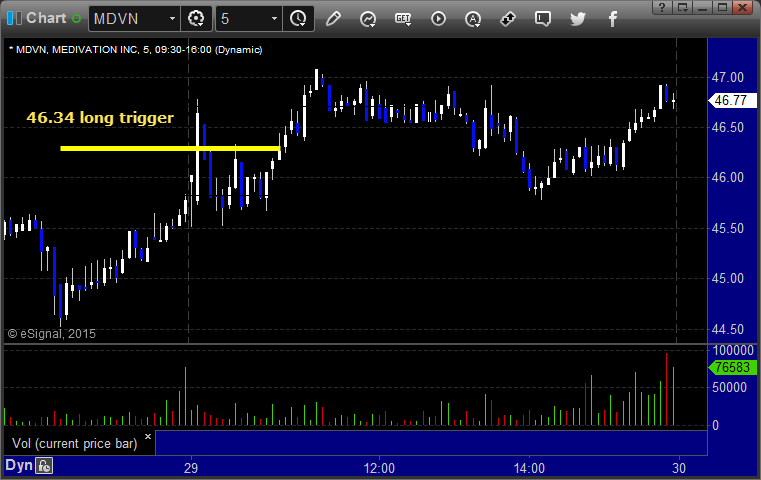Click the trade arrows icon
The height and width of the screenshot is (480, 761).
(508, 19)
